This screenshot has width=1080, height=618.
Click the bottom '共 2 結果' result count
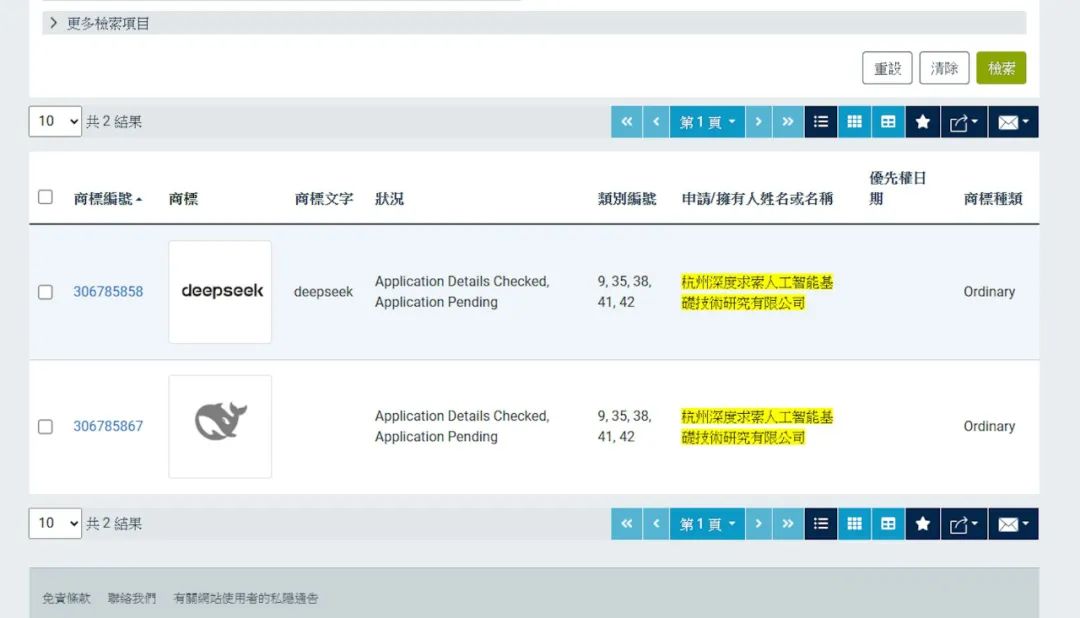click(x=114, y=524)
